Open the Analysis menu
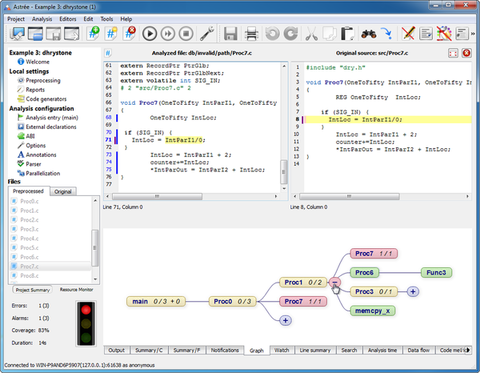The image size is (480, 373). pyautogui.click(x=42, y=19)
